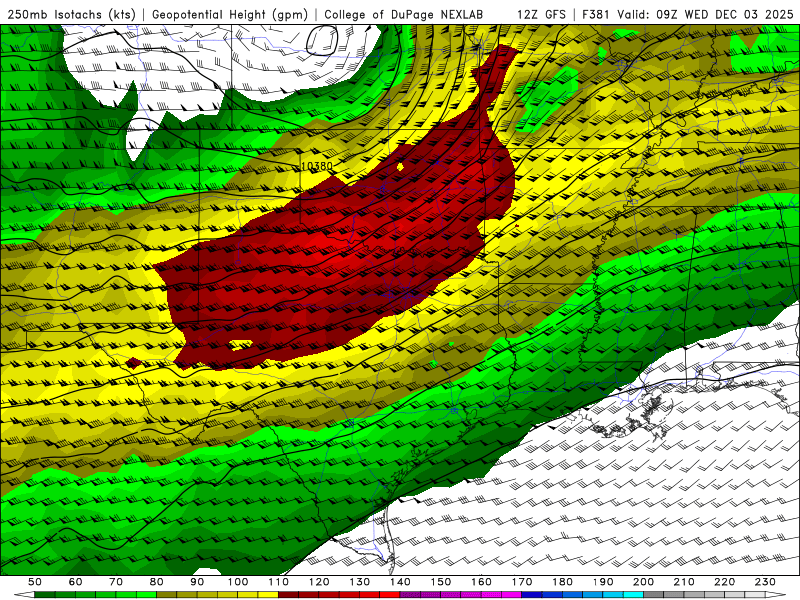Click the '210' value on the isotach scale

(x=684, y=582)
